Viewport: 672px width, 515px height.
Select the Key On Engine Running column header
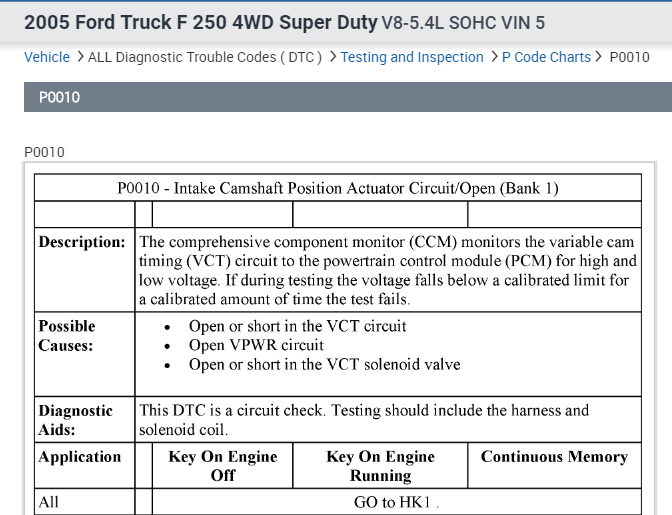pyautogui.click(x=380, y=466)
